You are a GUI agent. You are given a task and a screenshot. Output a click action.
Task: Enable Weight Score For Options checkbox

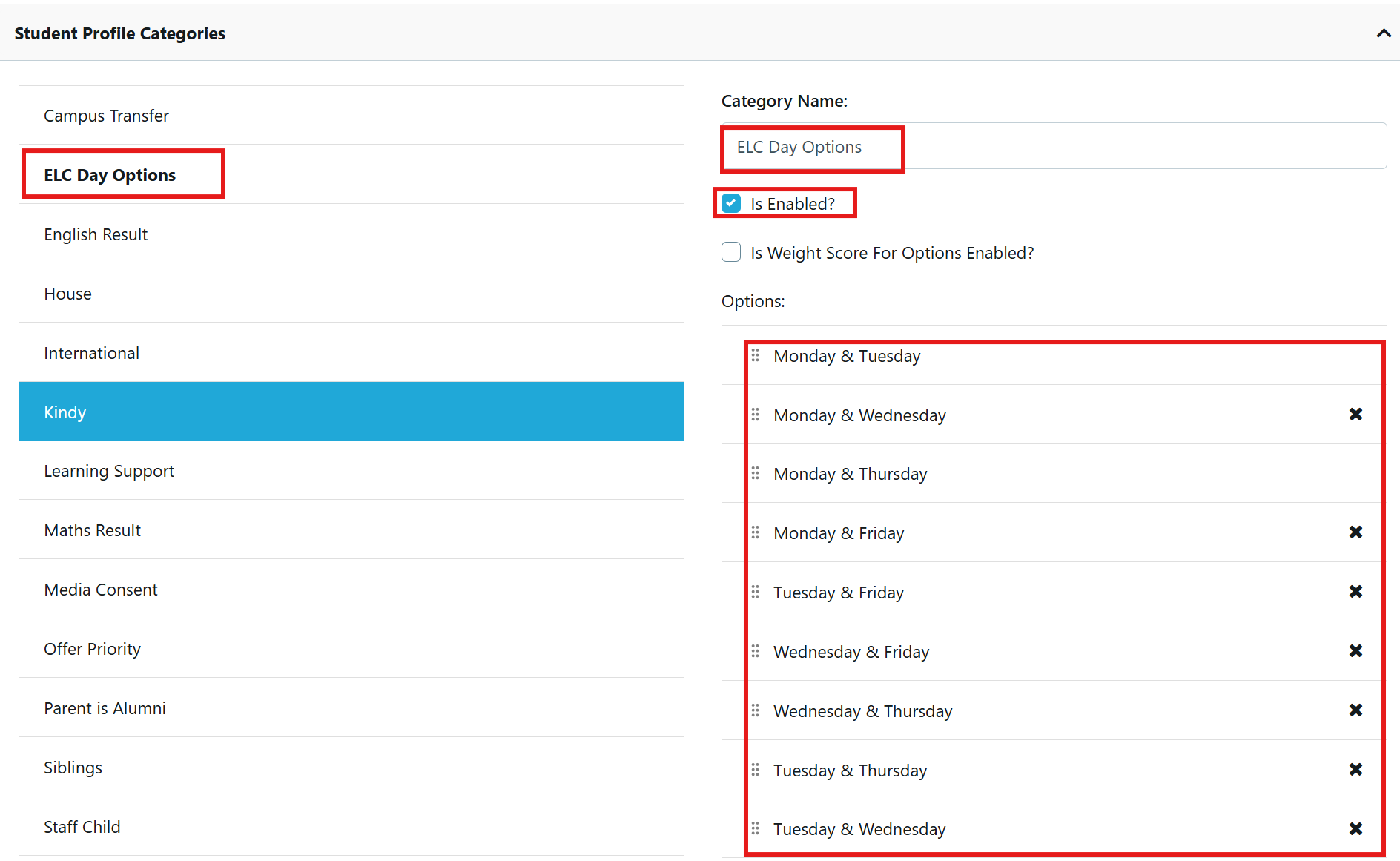click(x=731, y=253)
